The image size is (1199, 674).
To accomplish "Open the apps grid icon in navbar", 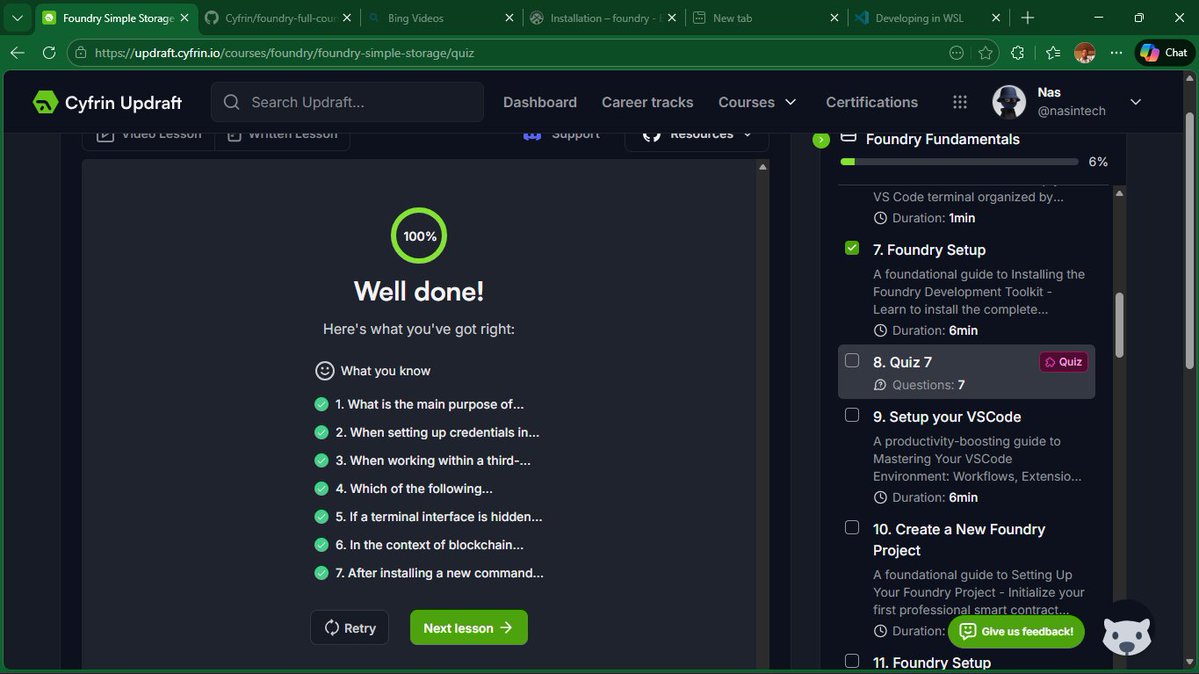I will [960, 102].
